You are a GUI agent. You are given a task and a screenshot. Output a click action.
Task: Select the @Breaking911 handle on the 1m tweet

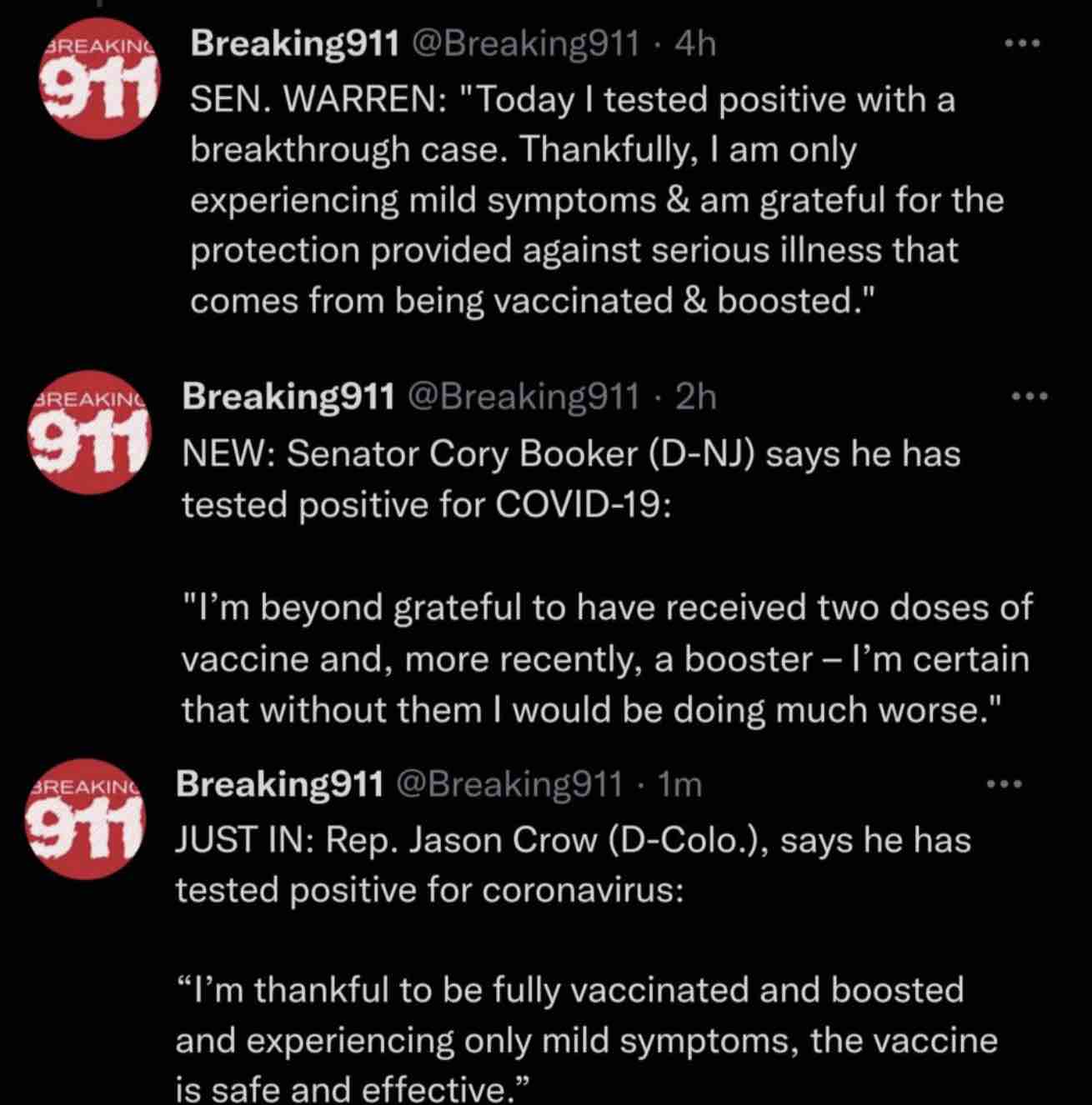pyautogui.click(x=509, y=784)
